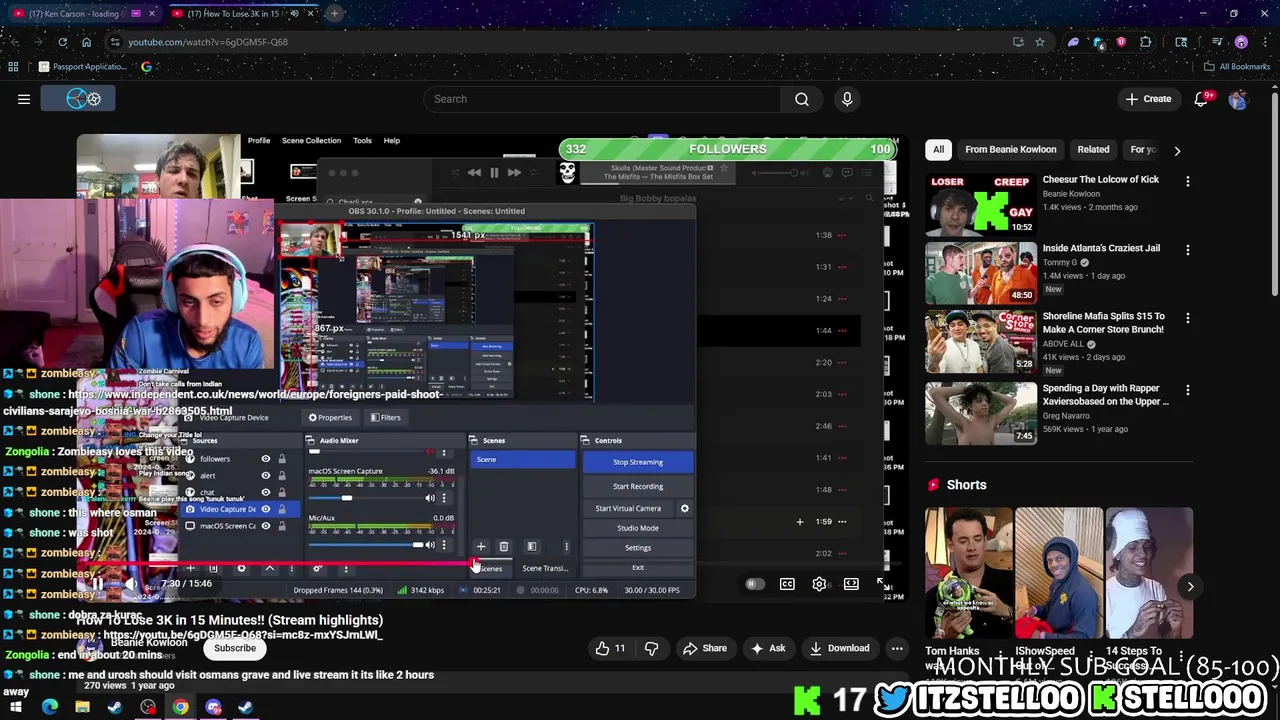The height and width of the screenshot is (720, 1280).
Task: Open the Create menu on YouTube
Action: pyautogui.click(x=1148, y=99)
